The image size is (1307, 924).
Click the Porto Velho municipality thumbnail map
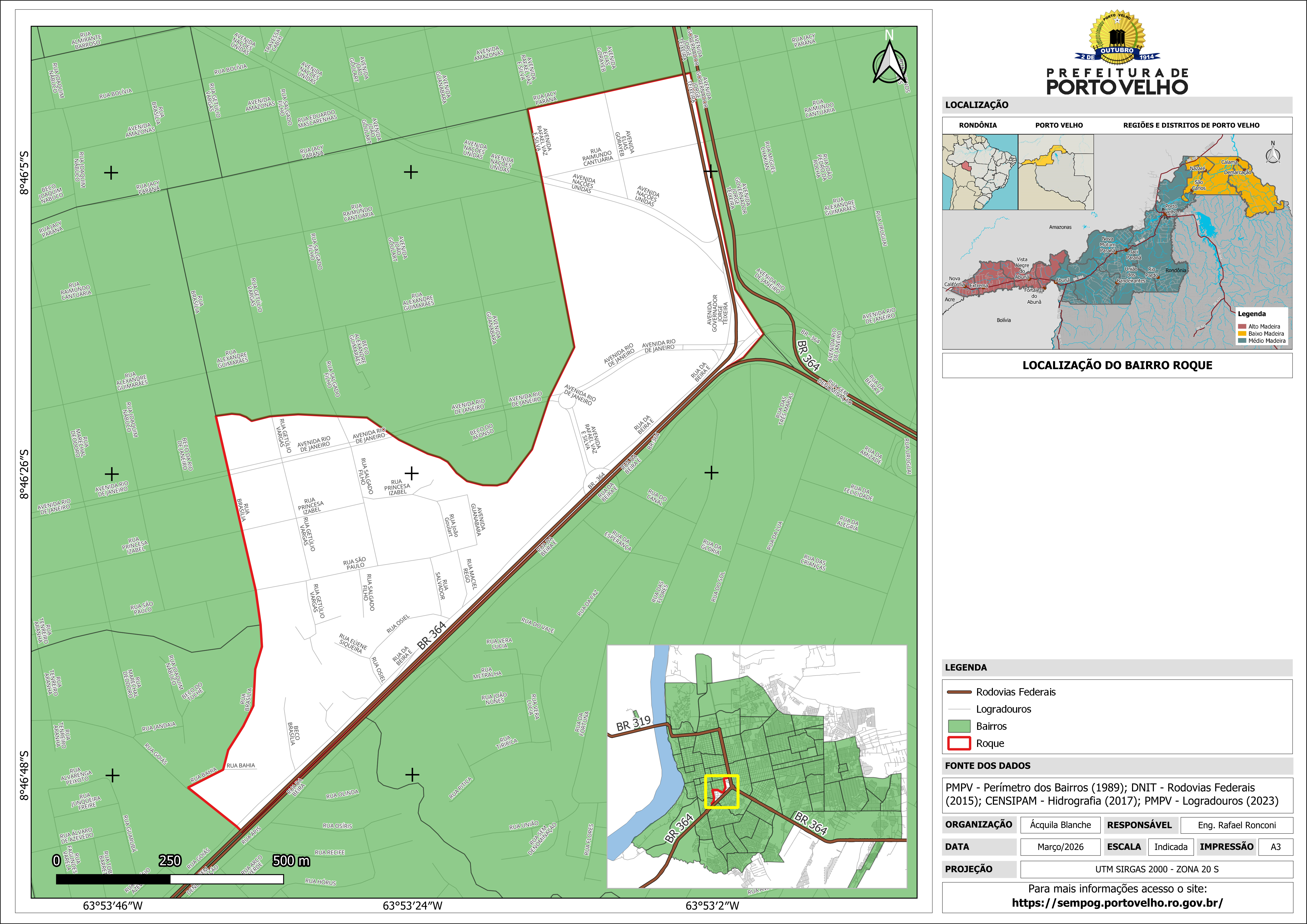click(x=1055, y=172)
